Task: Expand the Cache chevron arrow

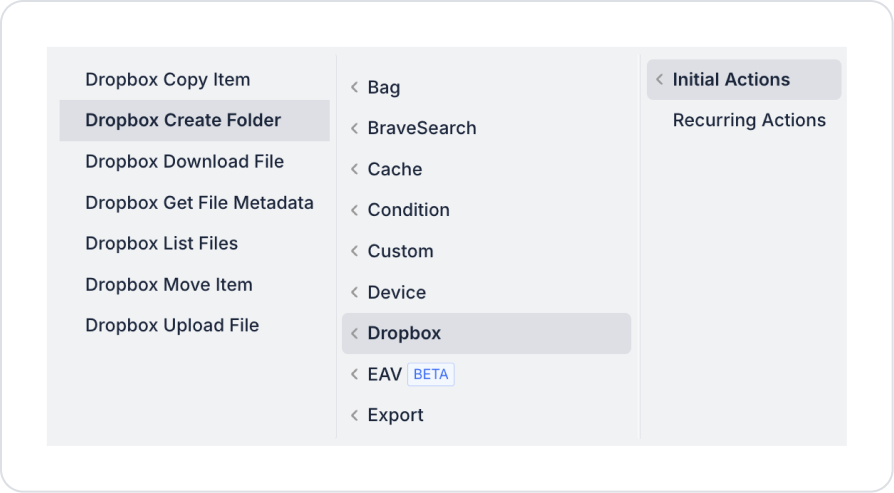Action: 354,169
